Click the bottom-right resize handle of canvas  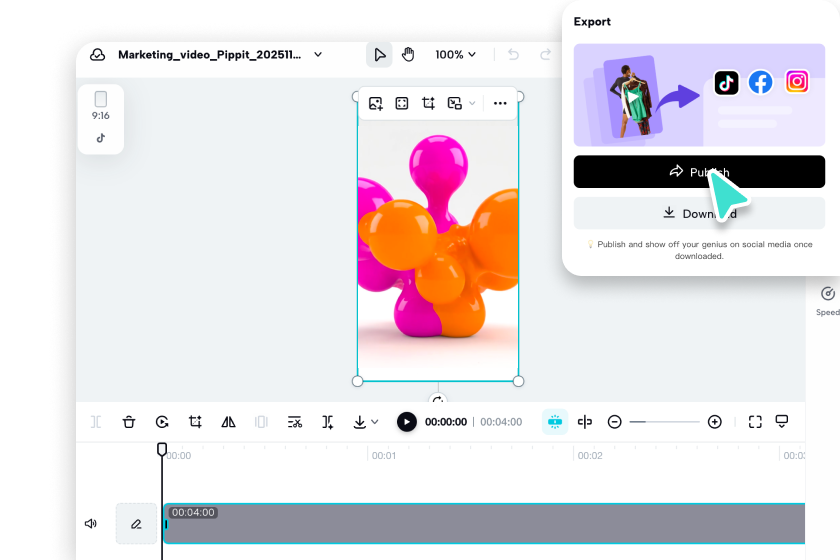(x=518, y=382)
